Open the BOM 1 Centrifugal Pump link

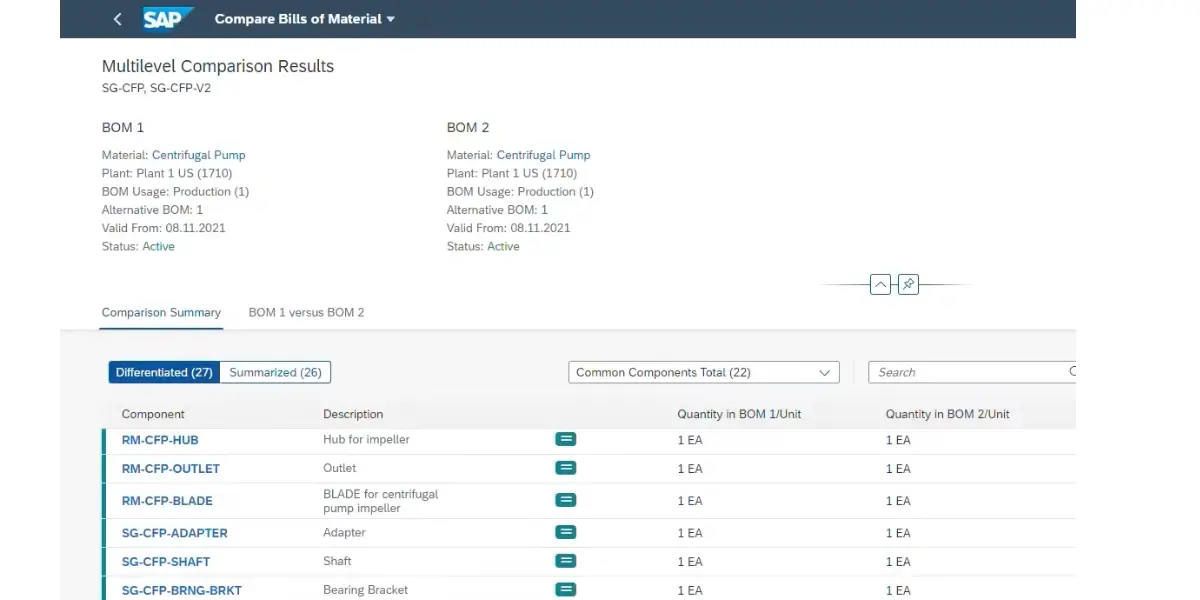pos(198,155)
